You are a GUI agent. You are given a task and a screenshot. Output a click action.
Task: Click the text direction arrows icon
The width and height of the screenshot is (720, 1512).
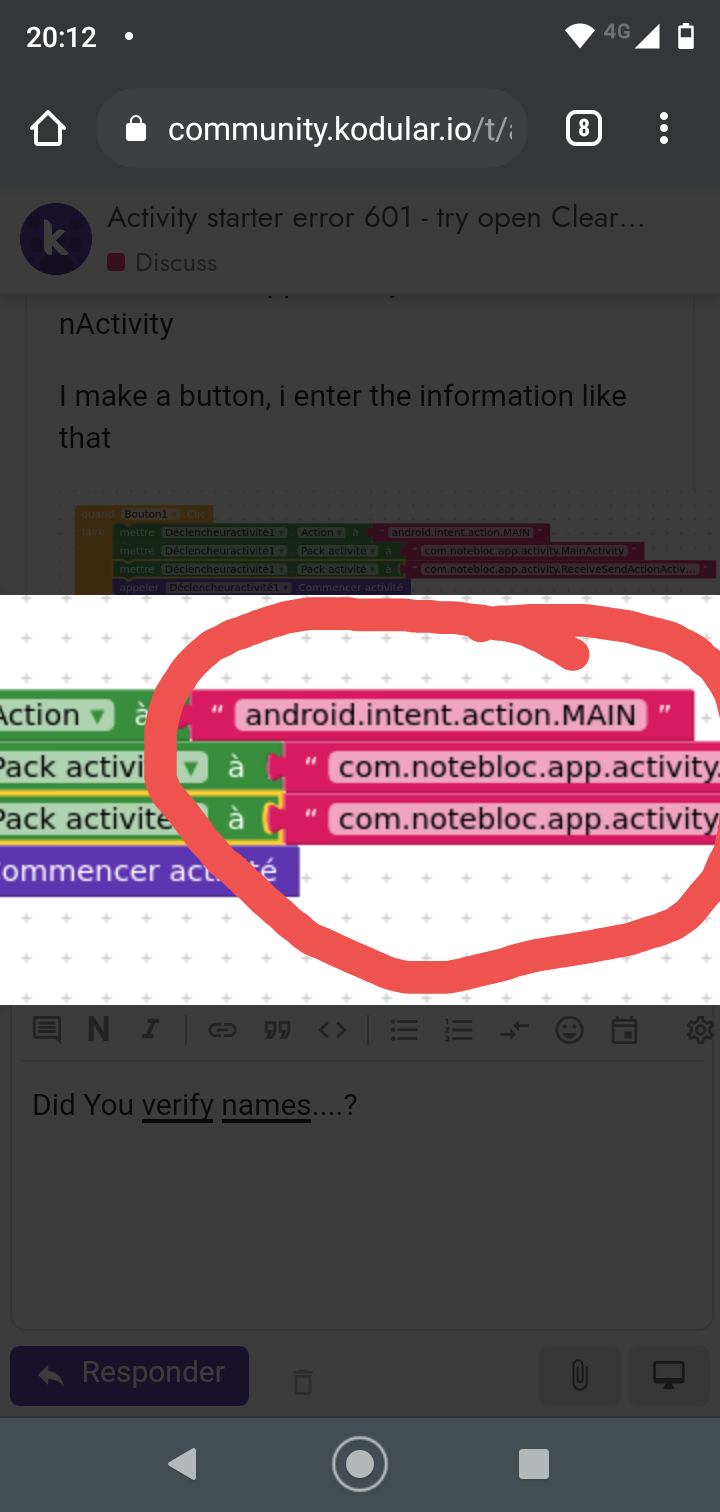[514, 1030]
